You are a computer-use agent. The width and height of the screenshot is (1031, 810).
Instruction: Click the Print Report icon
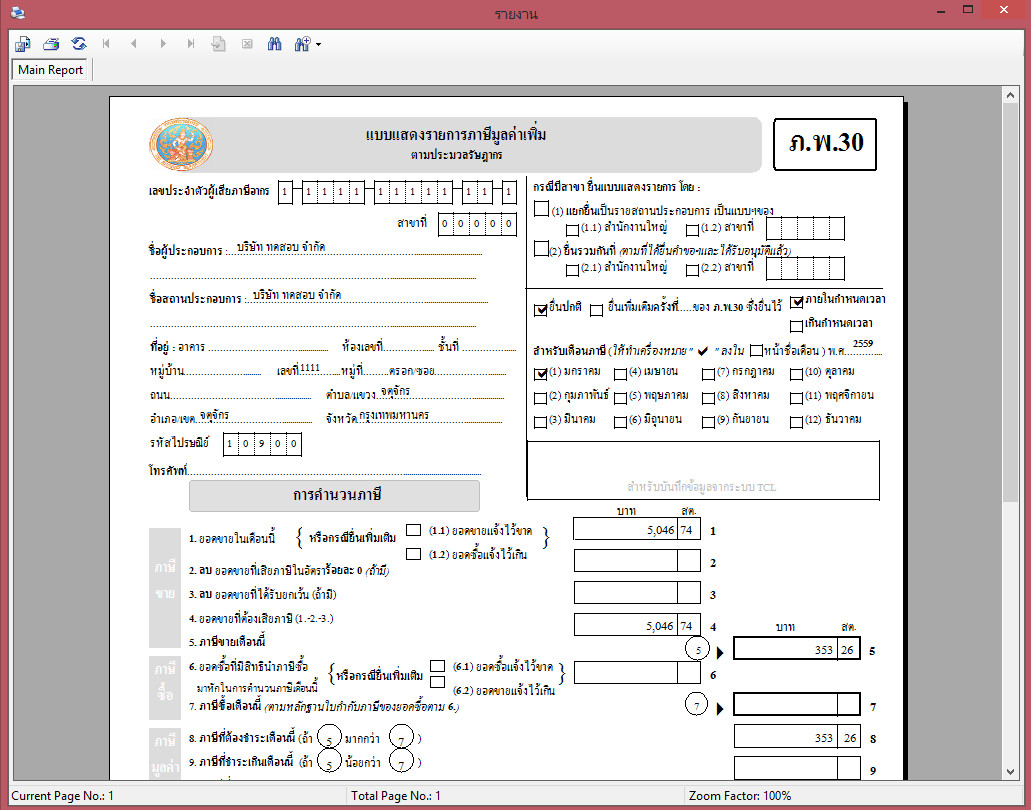[x=51, y=44]
